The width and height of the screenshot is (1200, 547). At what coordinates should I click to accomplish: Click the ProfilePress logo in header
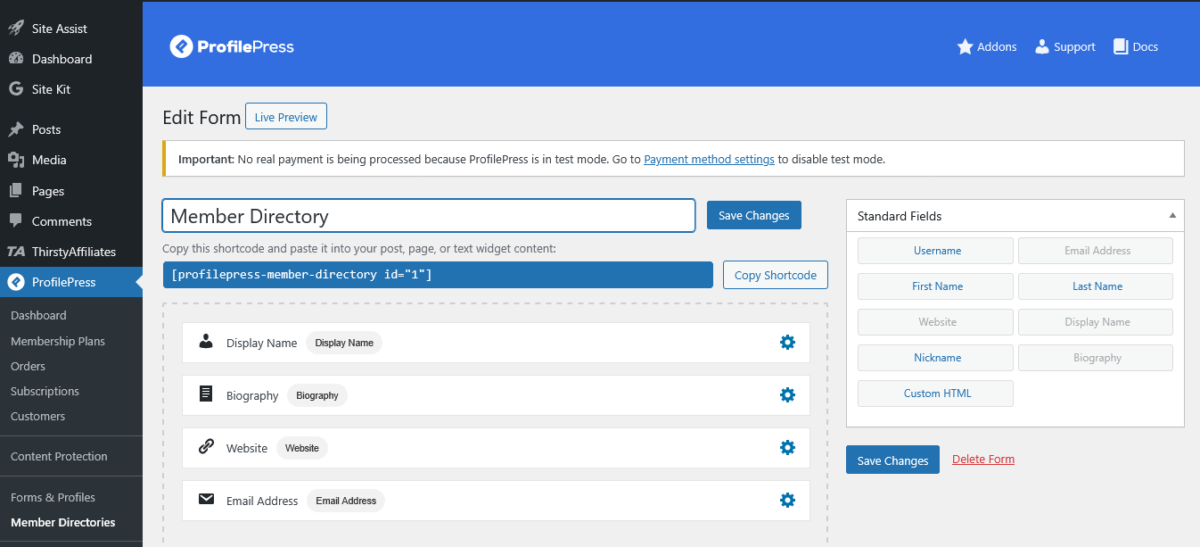click(x=232, y=46)
